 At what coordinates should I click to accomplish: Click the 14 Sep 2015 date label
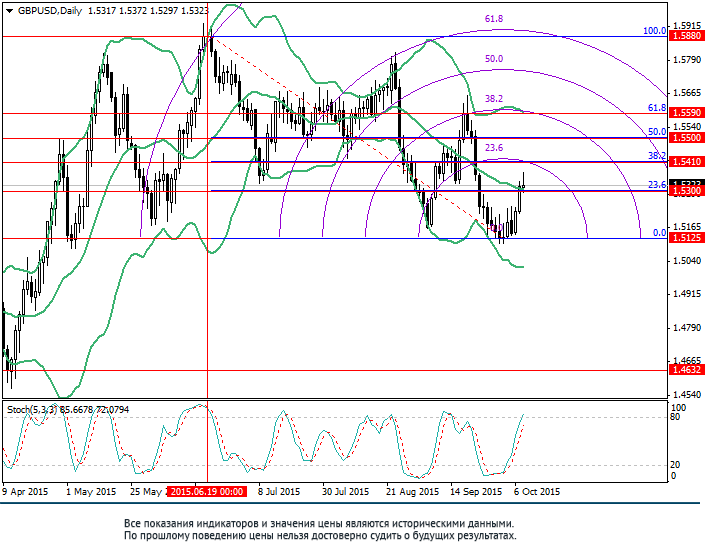tap(476, 492)
